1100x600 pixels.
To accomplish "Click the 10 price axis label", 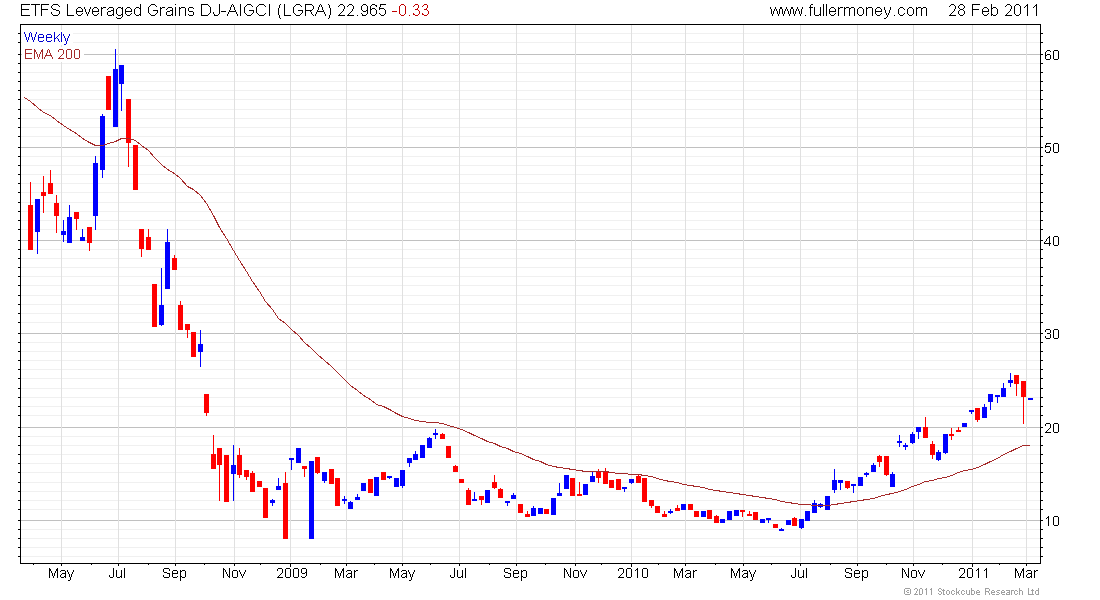I will point(1052,521).
